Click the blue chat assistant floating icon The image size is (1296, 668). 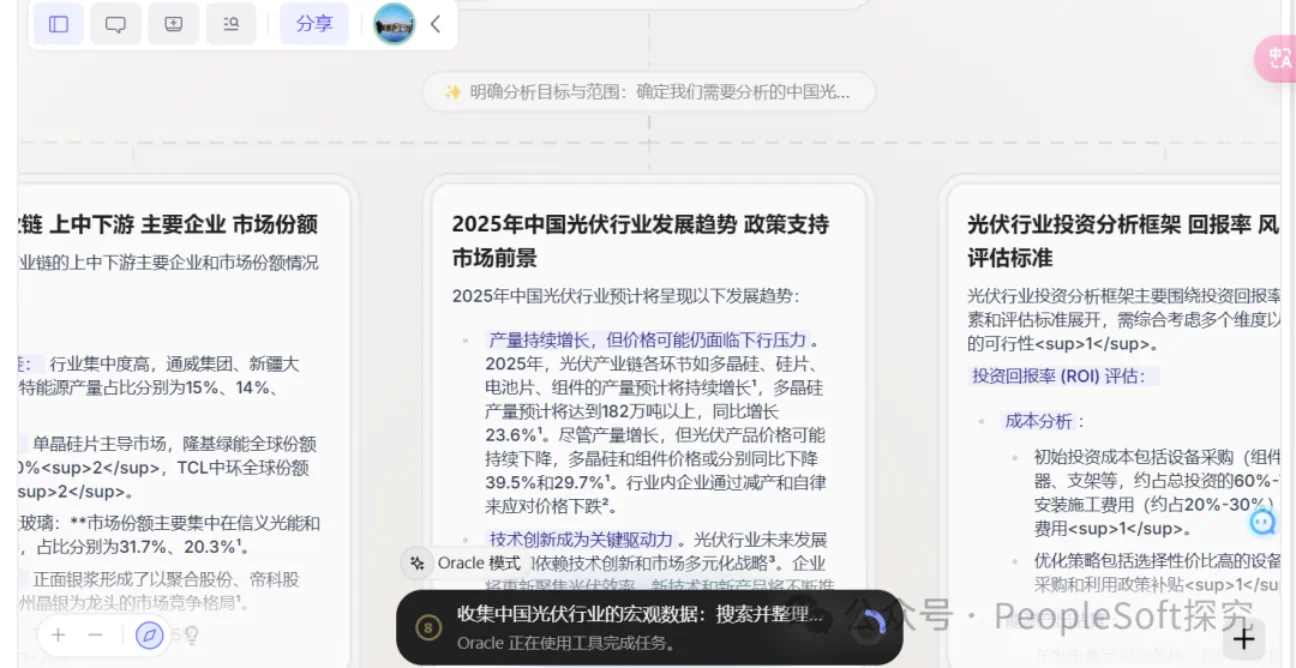coord(1263,521)
